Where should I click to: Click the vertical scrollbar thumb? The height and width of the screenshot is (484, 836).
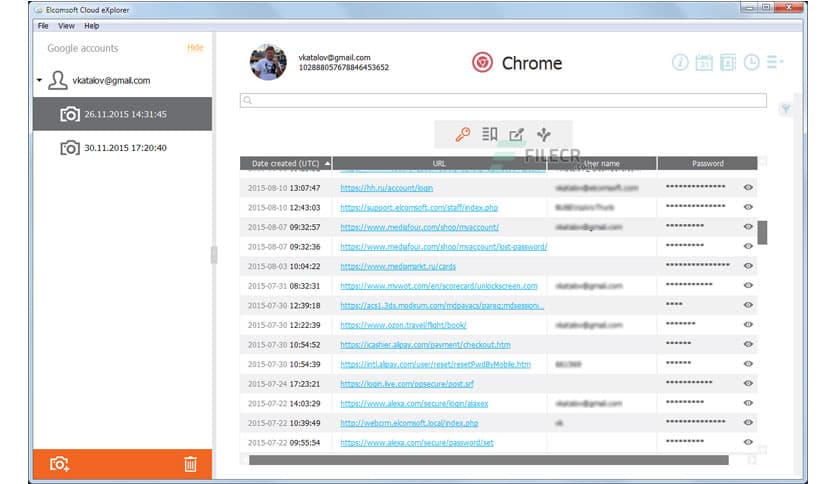(762, 232)
